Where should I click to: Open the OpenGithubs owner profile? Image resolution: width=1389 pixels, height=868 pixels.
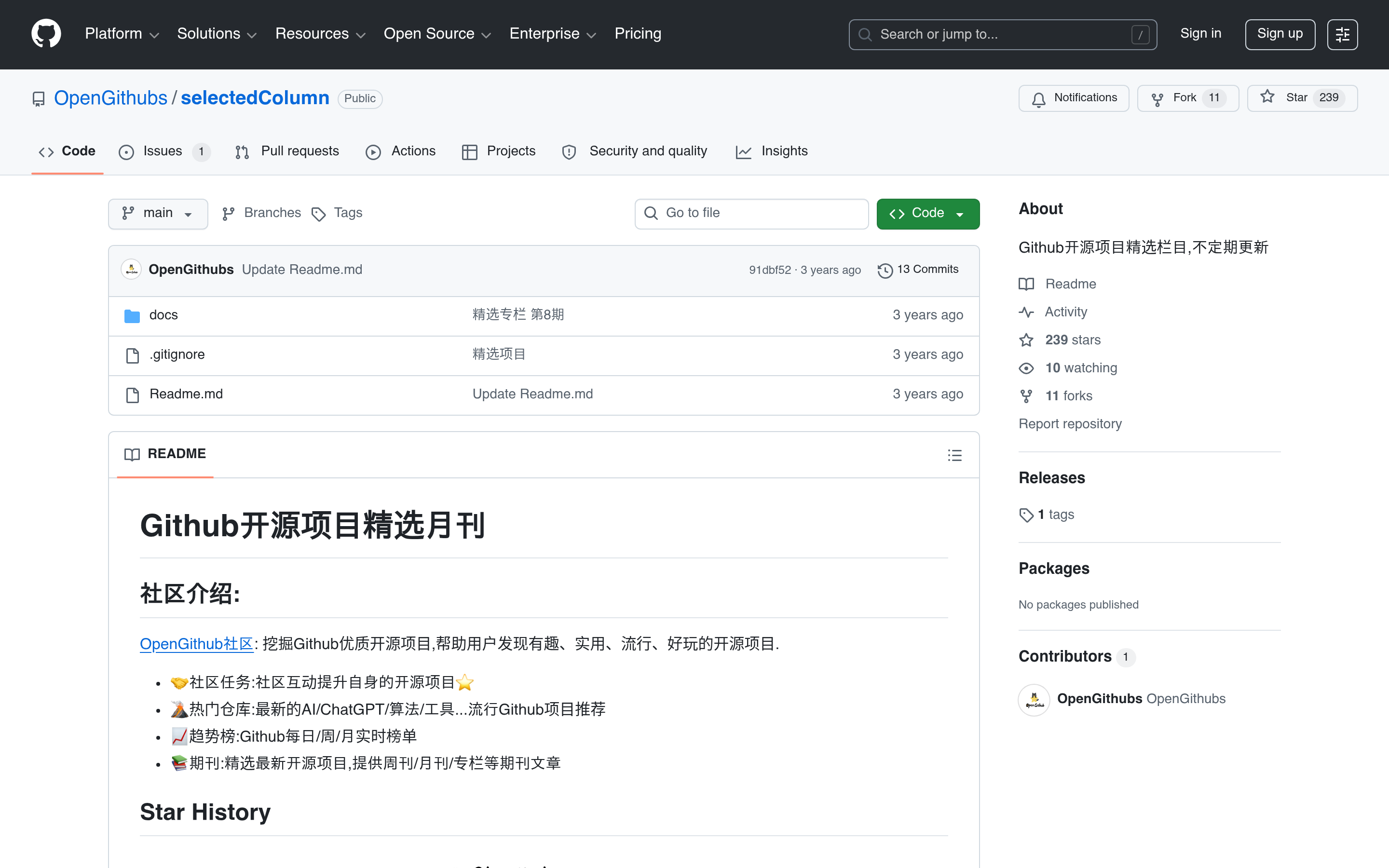(110, 98)
